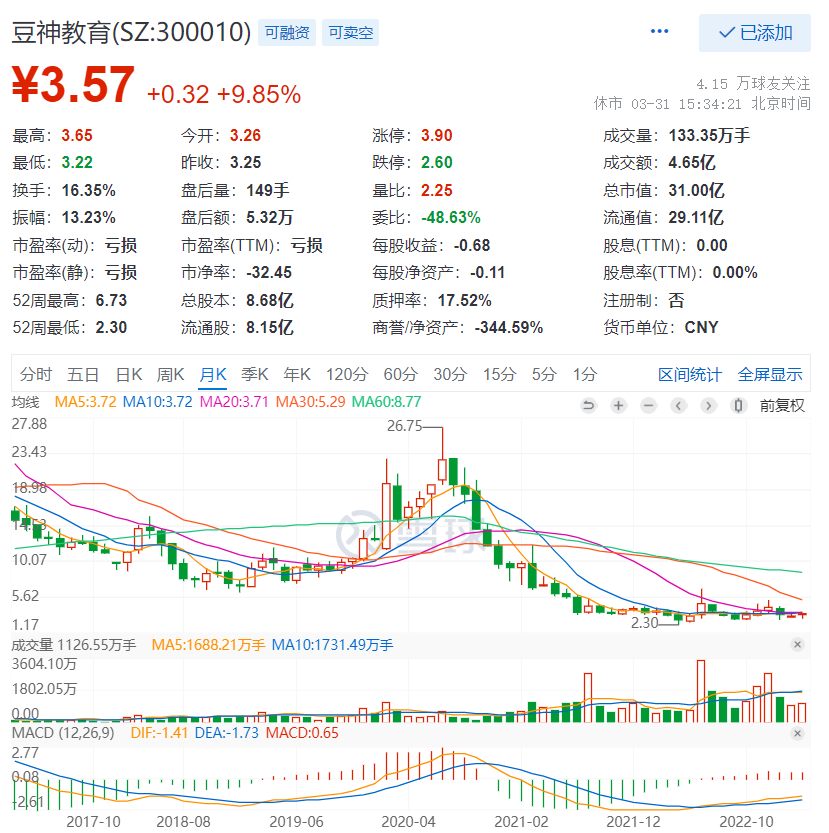Select the 月K chart tab

[213, 375]
